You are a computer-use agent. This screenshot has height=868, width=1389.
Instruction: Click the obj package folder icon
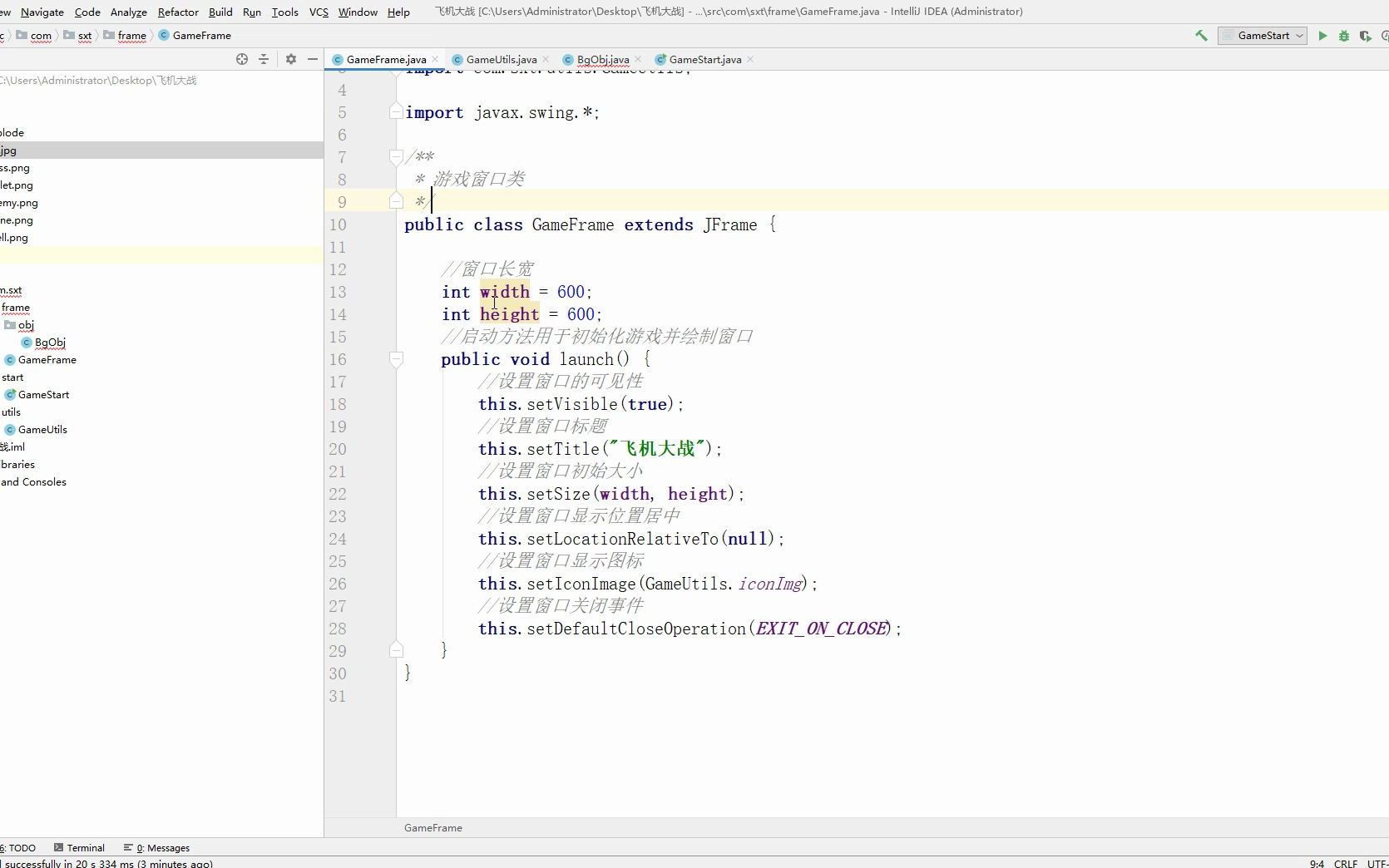click(10, 325)
